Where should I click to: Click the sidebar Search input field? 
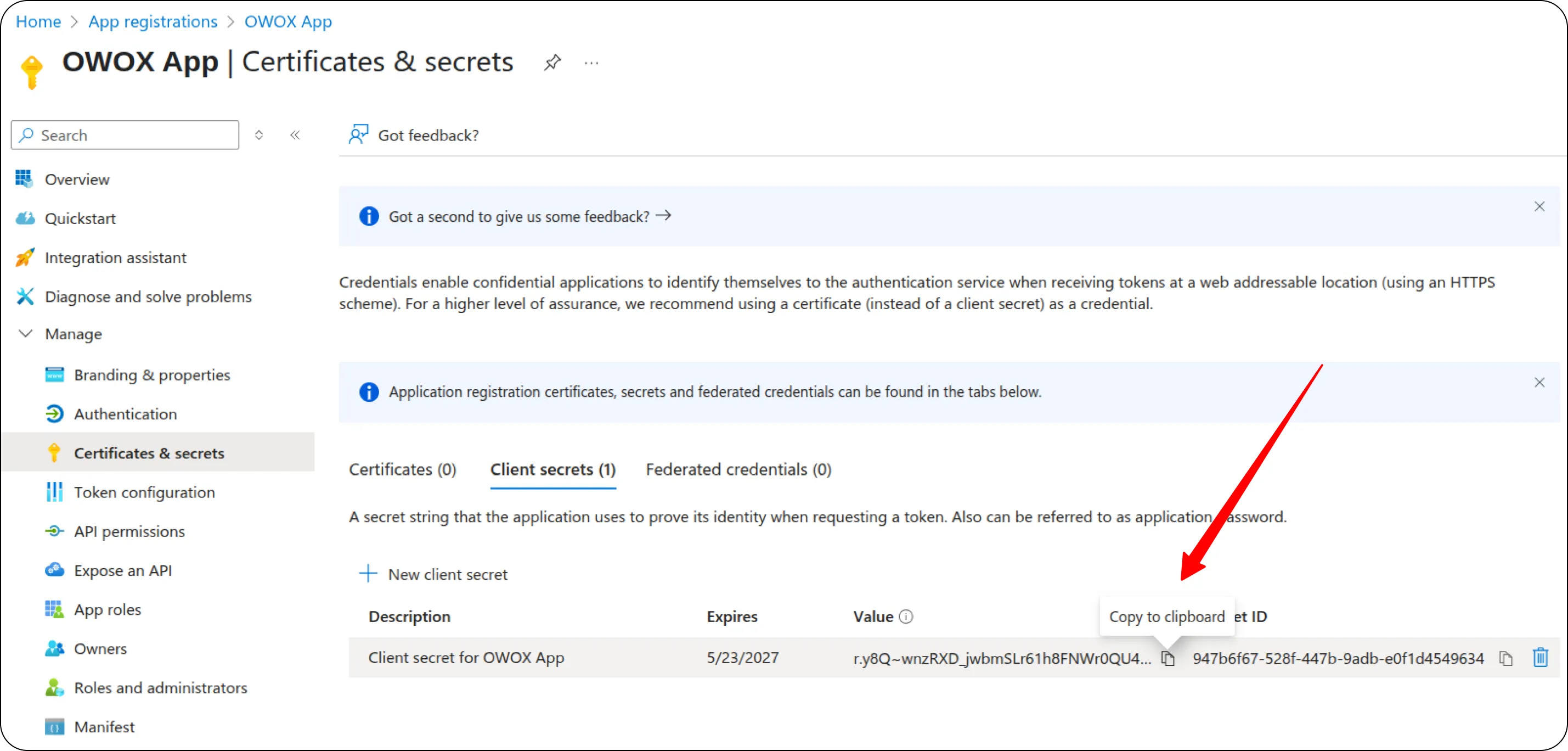[124, 134]
